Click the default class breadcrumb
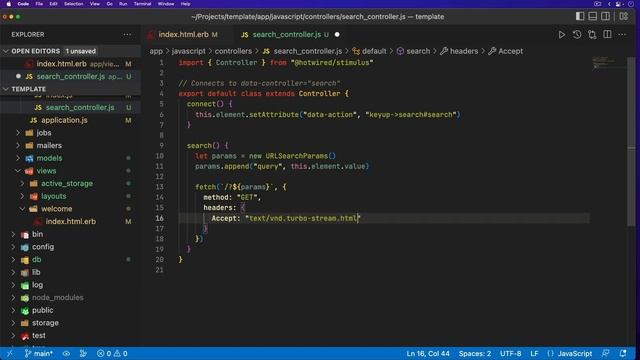 (369, 51)
